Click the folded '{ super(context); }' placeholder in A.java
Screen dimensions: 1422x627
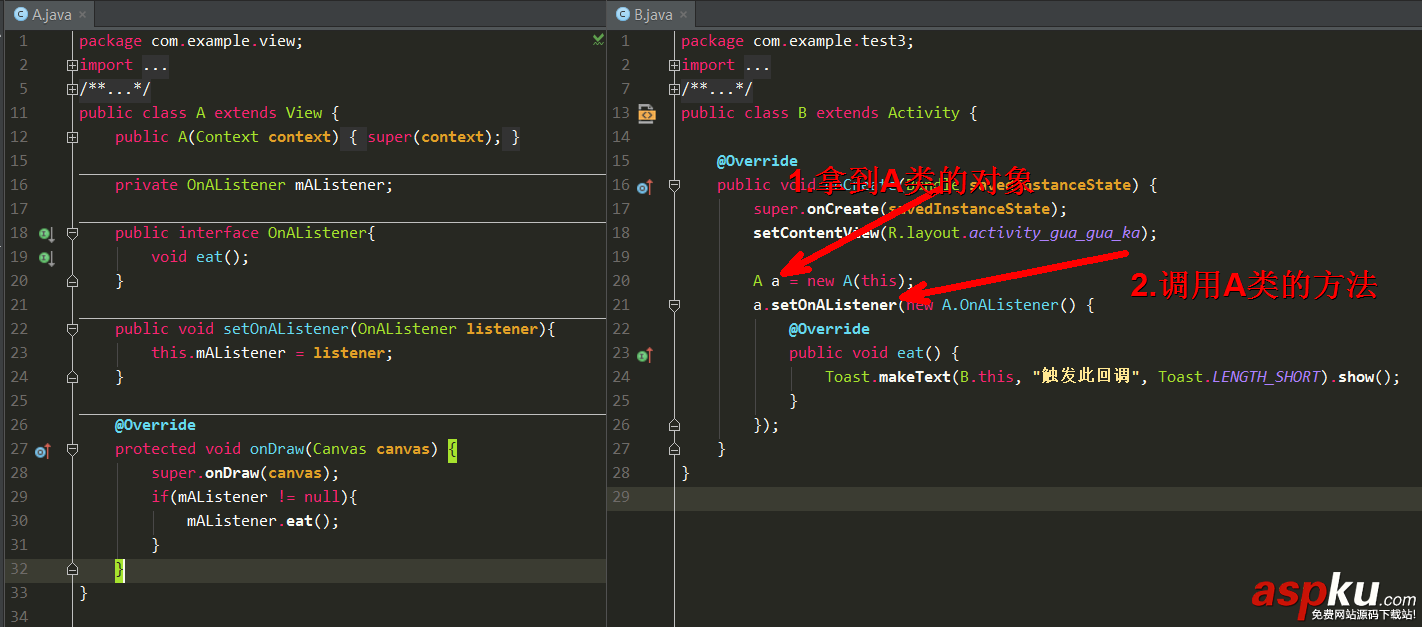click(431, 137)
